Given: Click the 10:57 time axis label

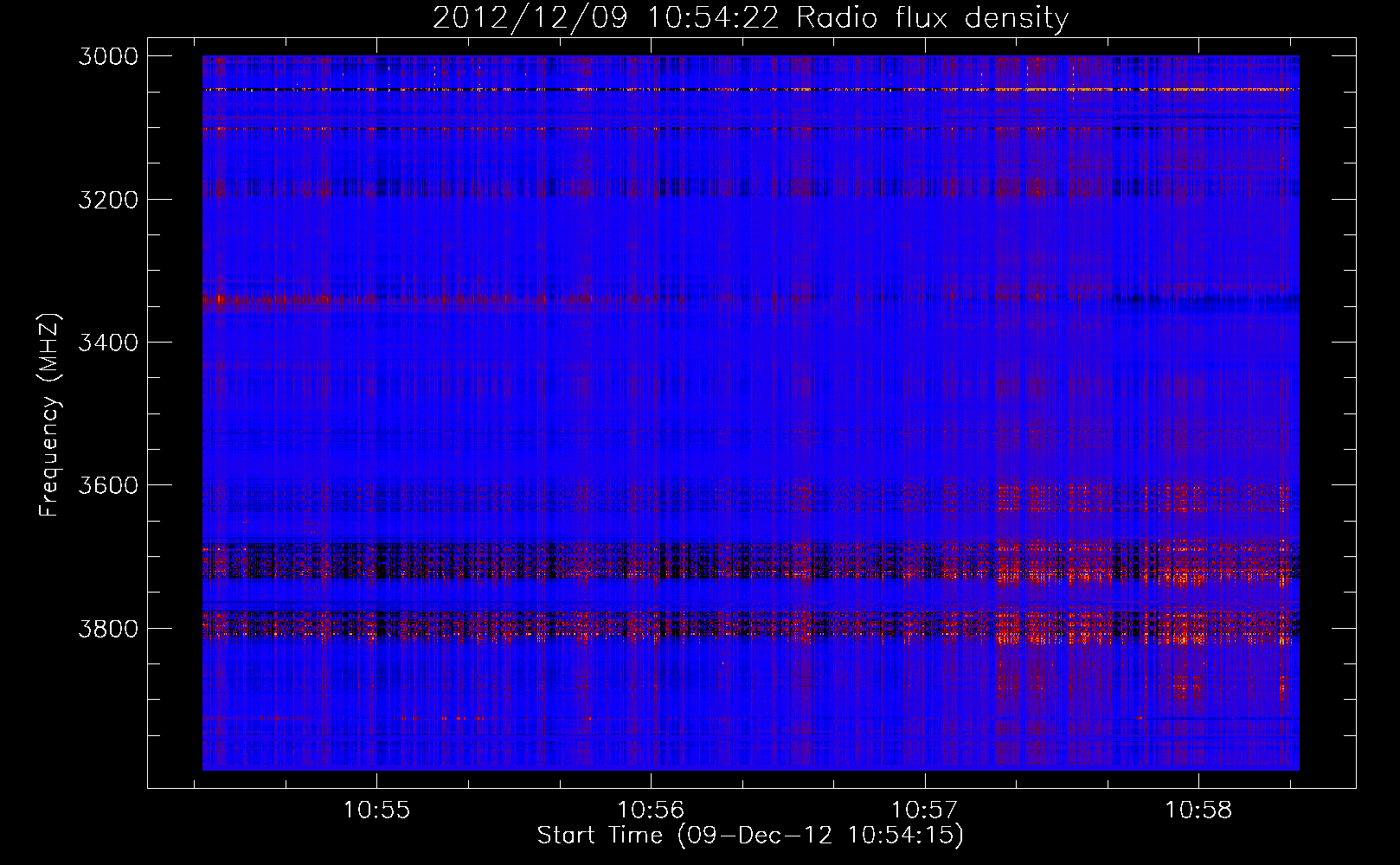Looking at the screenshot, I should click(x=925, y=811).
